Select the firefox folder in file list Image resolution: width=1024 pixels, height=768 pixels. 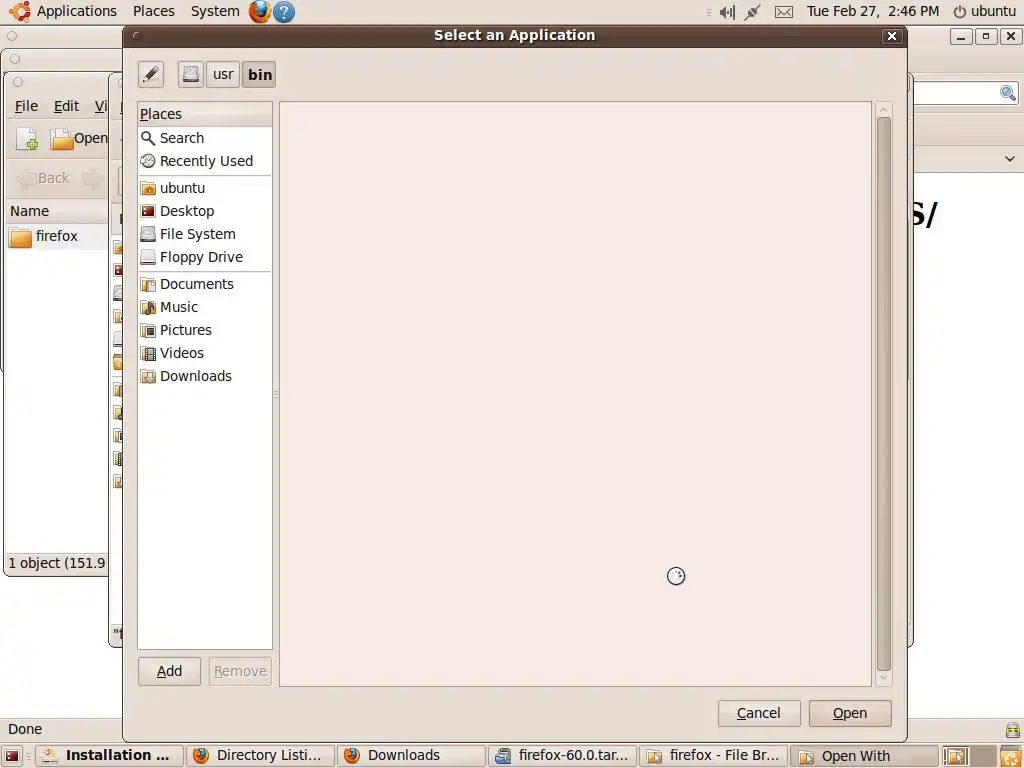56,236
